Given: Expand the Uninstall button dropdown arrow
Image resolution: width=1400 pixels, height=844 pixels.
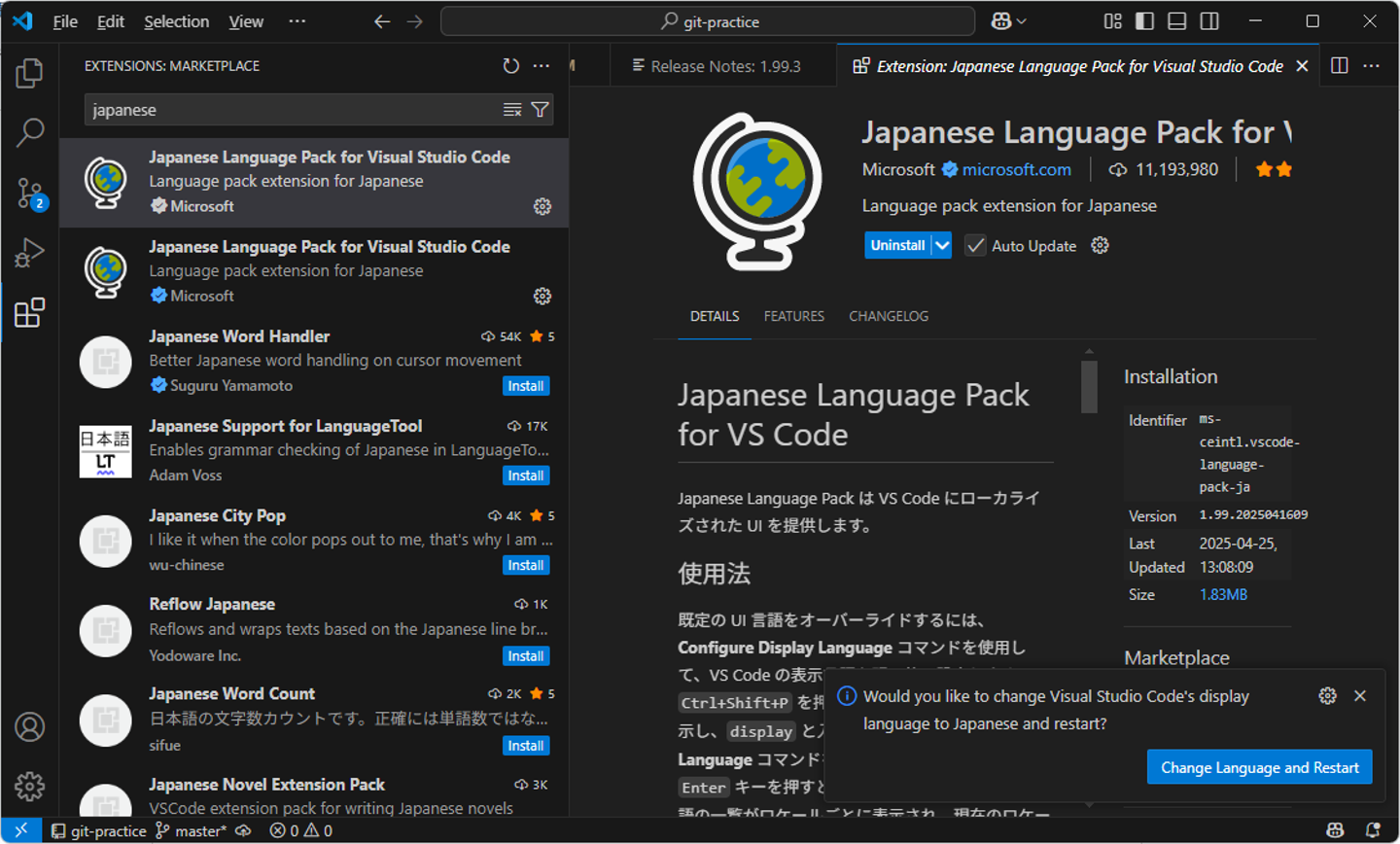Looking at the screenshot, I should (942, 246).
